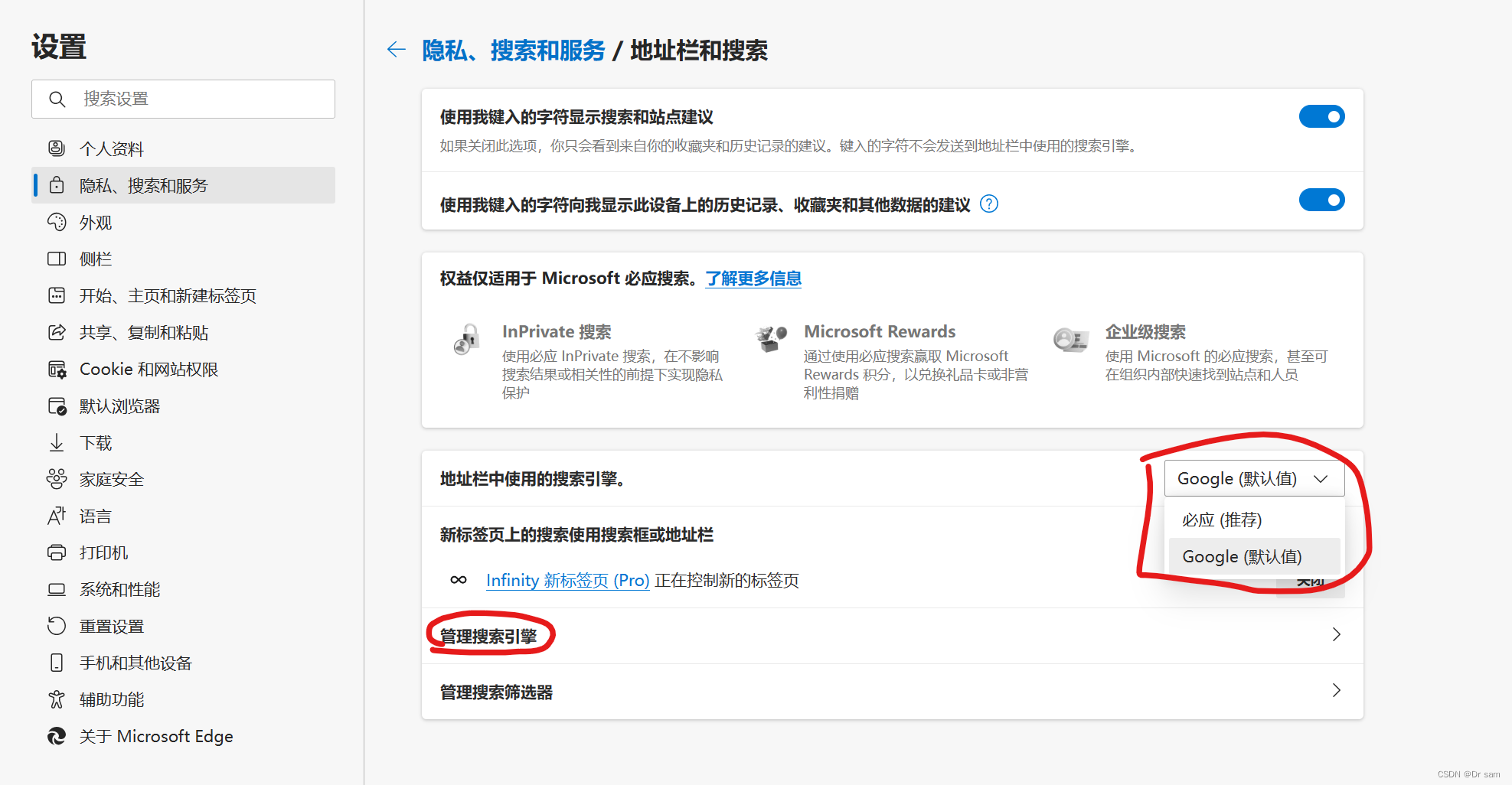Click the InPrivate 搜索 heading
The image size is (1512, 785).
(x=557, y=331)
